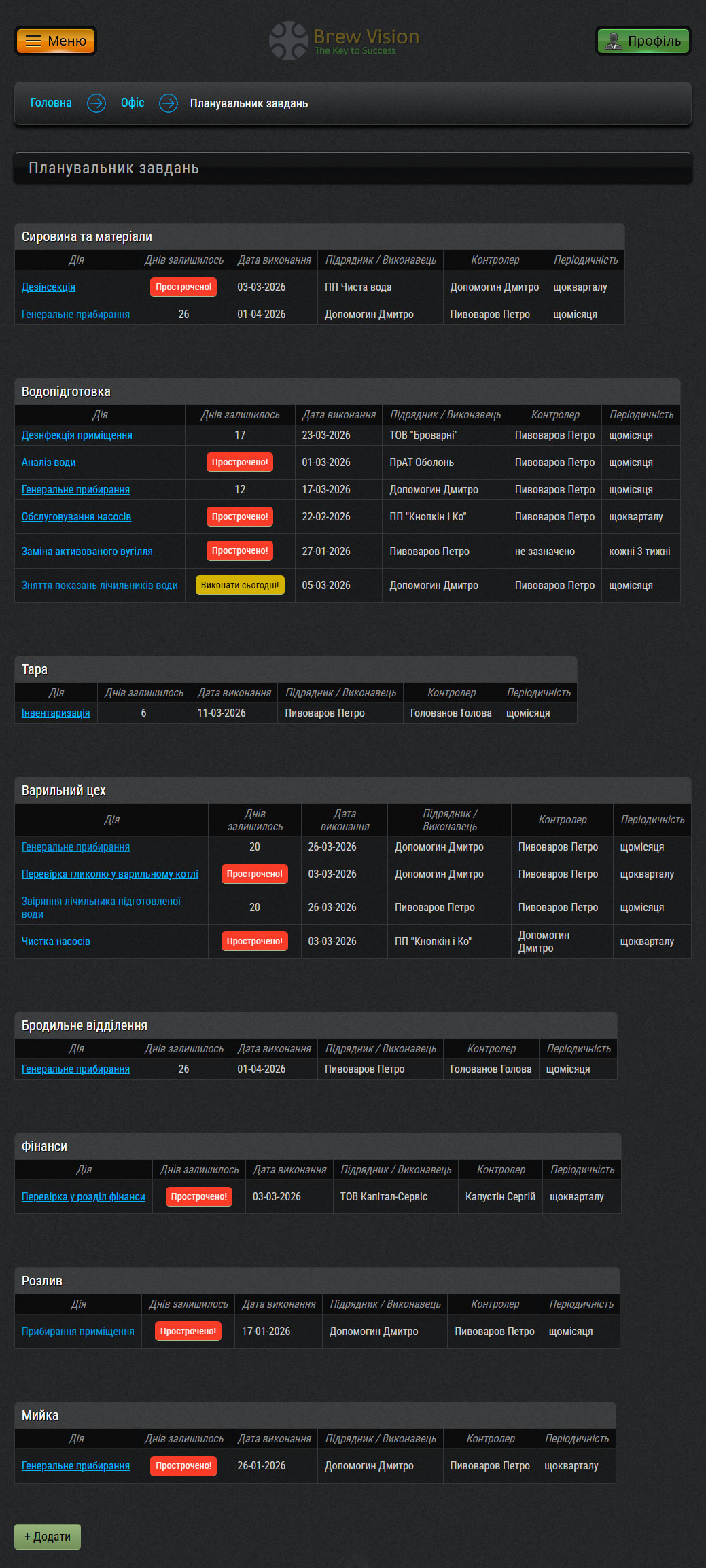Navigate to Офіс breadcrumb
Image resolution: width=706 pixels, height=1568 pixels.
click(x=133, y=103)
